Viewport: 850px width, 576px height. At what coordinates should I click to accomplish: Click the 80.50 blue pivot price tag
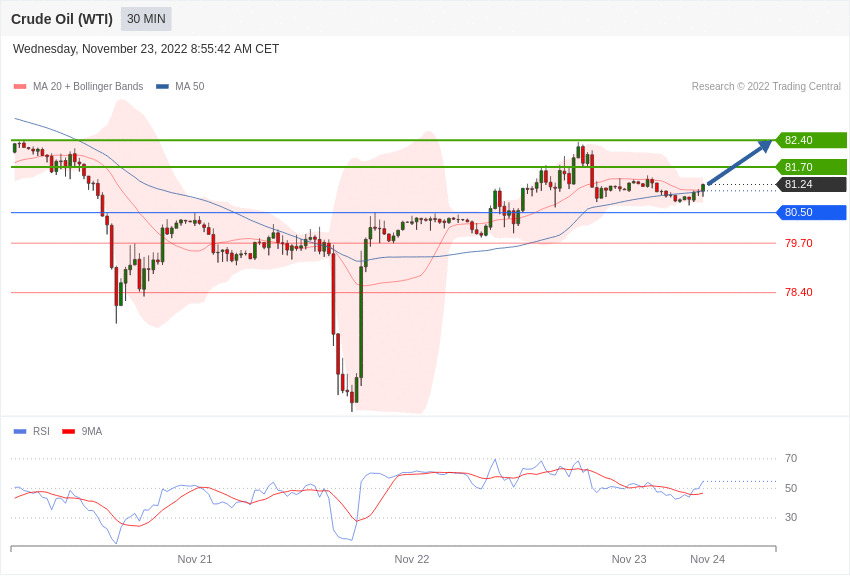(812, 212)
